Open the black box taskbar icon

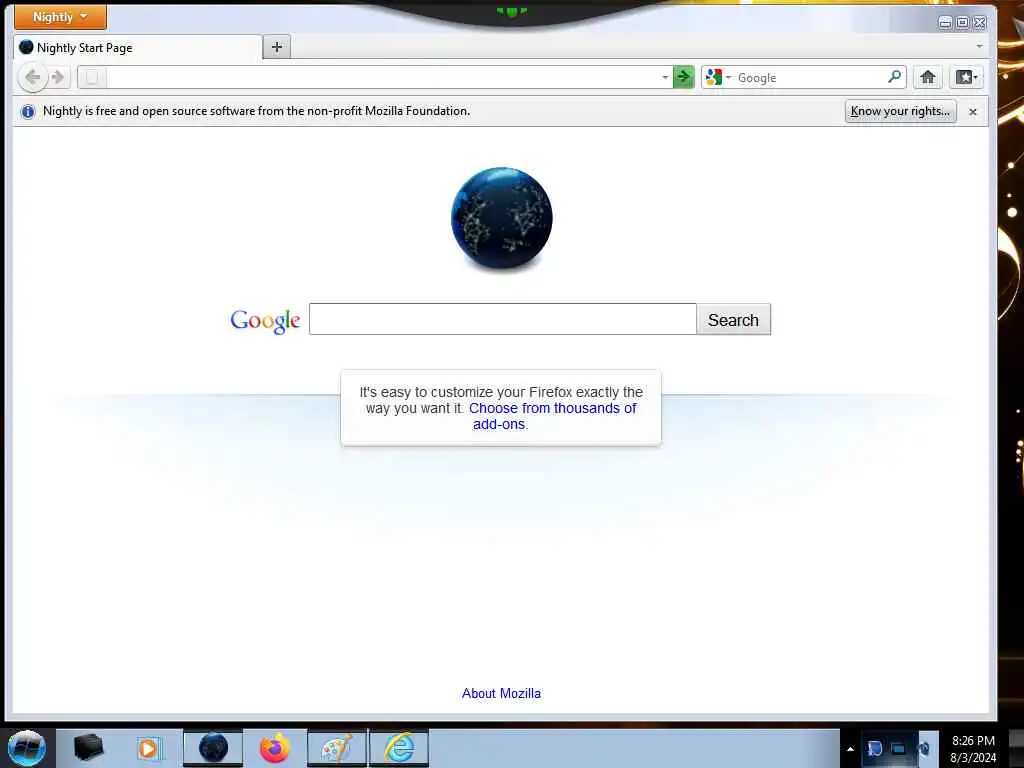click(x=89, y=748)
